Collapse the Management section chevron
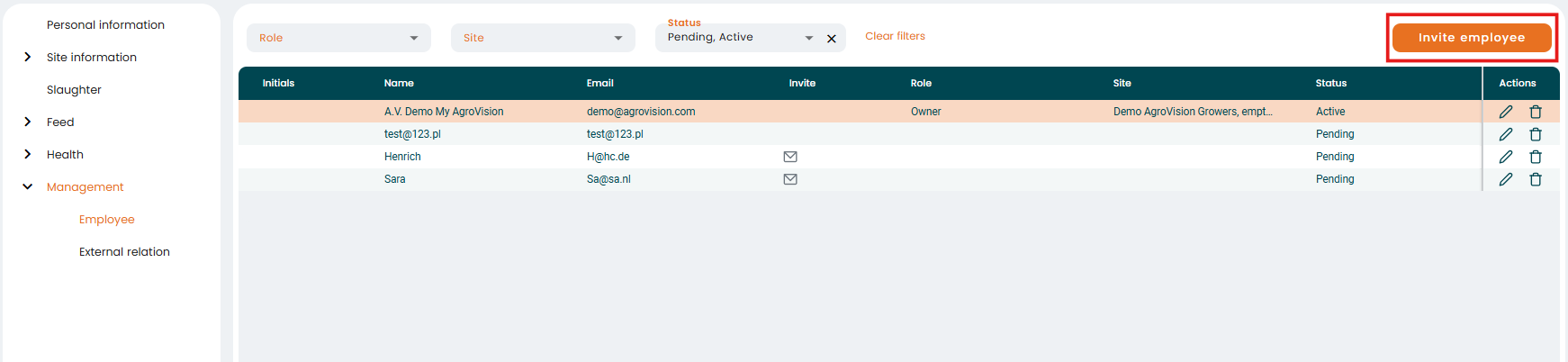 [x=28, y=186]
